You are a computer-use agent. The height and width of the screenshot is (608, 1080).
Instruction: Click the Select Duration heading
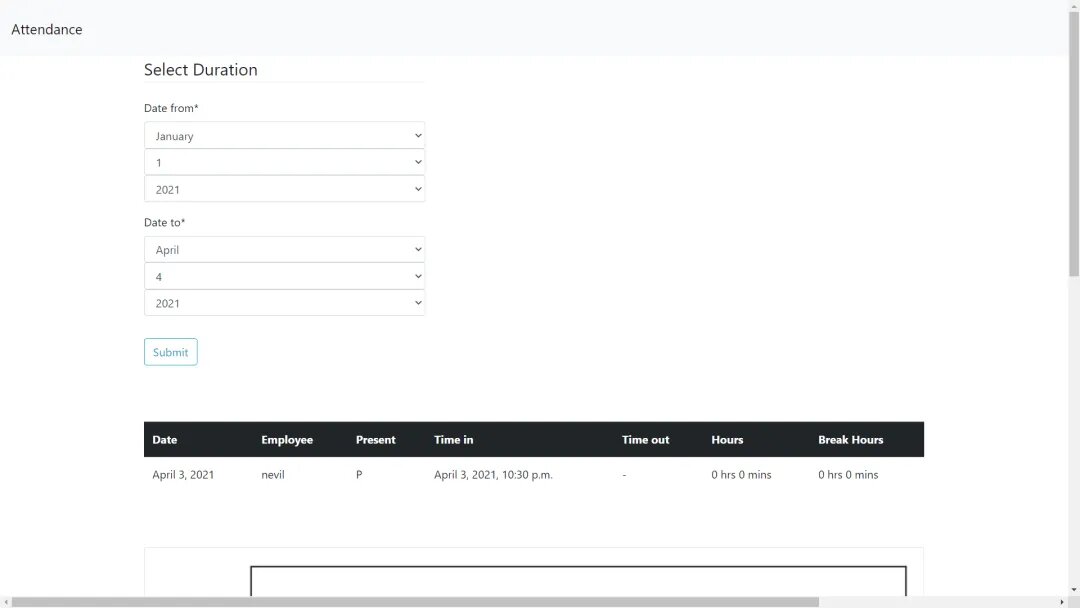coord(200,70)
